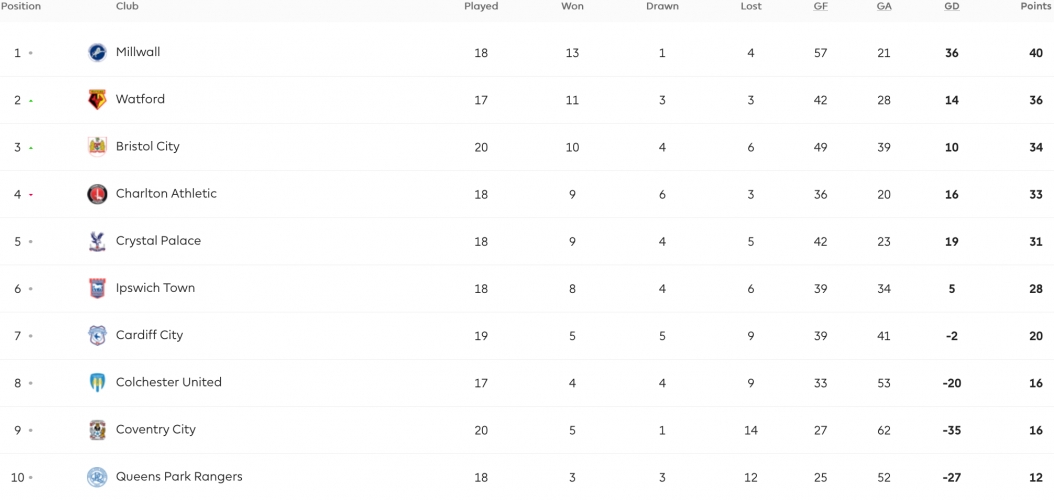Click the Bristol City club crest
1054x500 pixels.
[97, 147]
